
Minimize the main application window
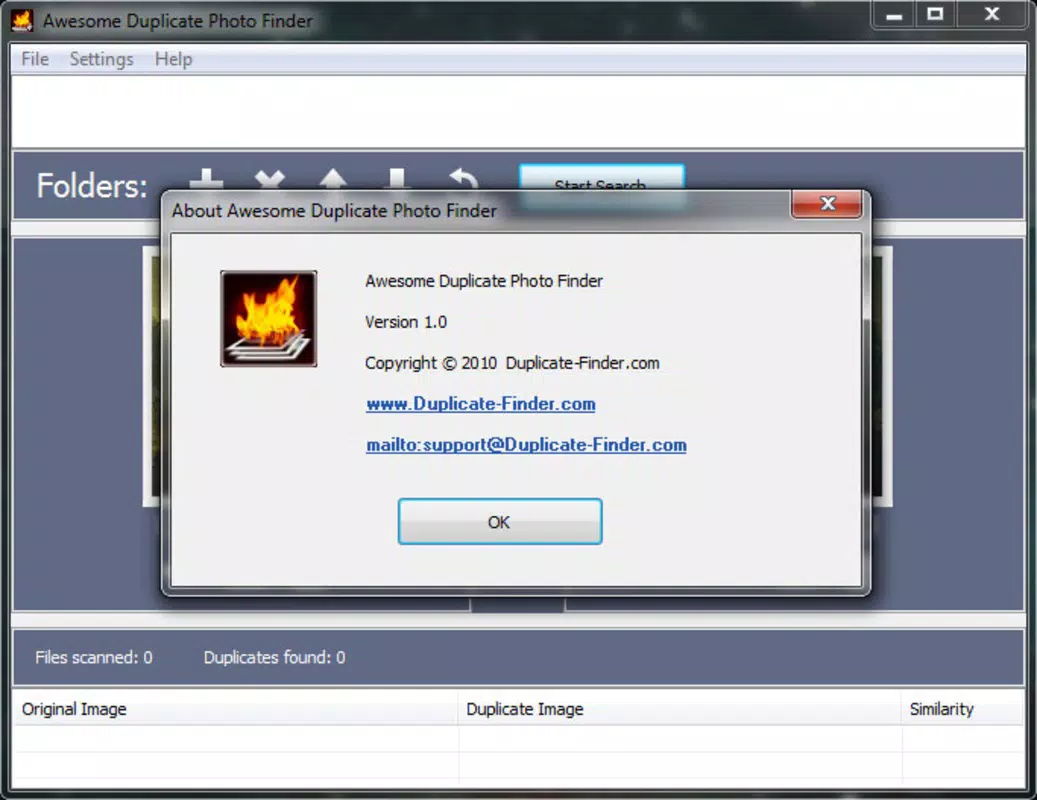point(894,15)
